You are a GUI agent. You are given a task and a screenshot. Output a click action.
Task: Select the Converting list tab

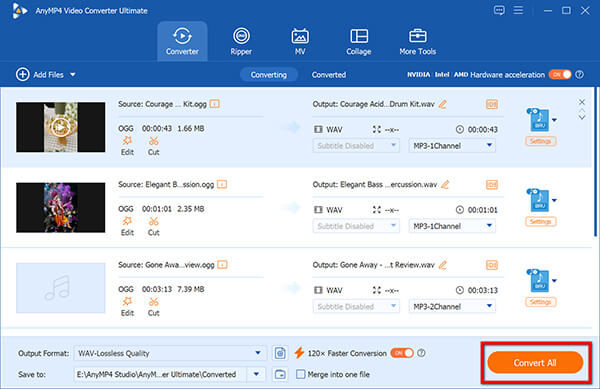269,75
